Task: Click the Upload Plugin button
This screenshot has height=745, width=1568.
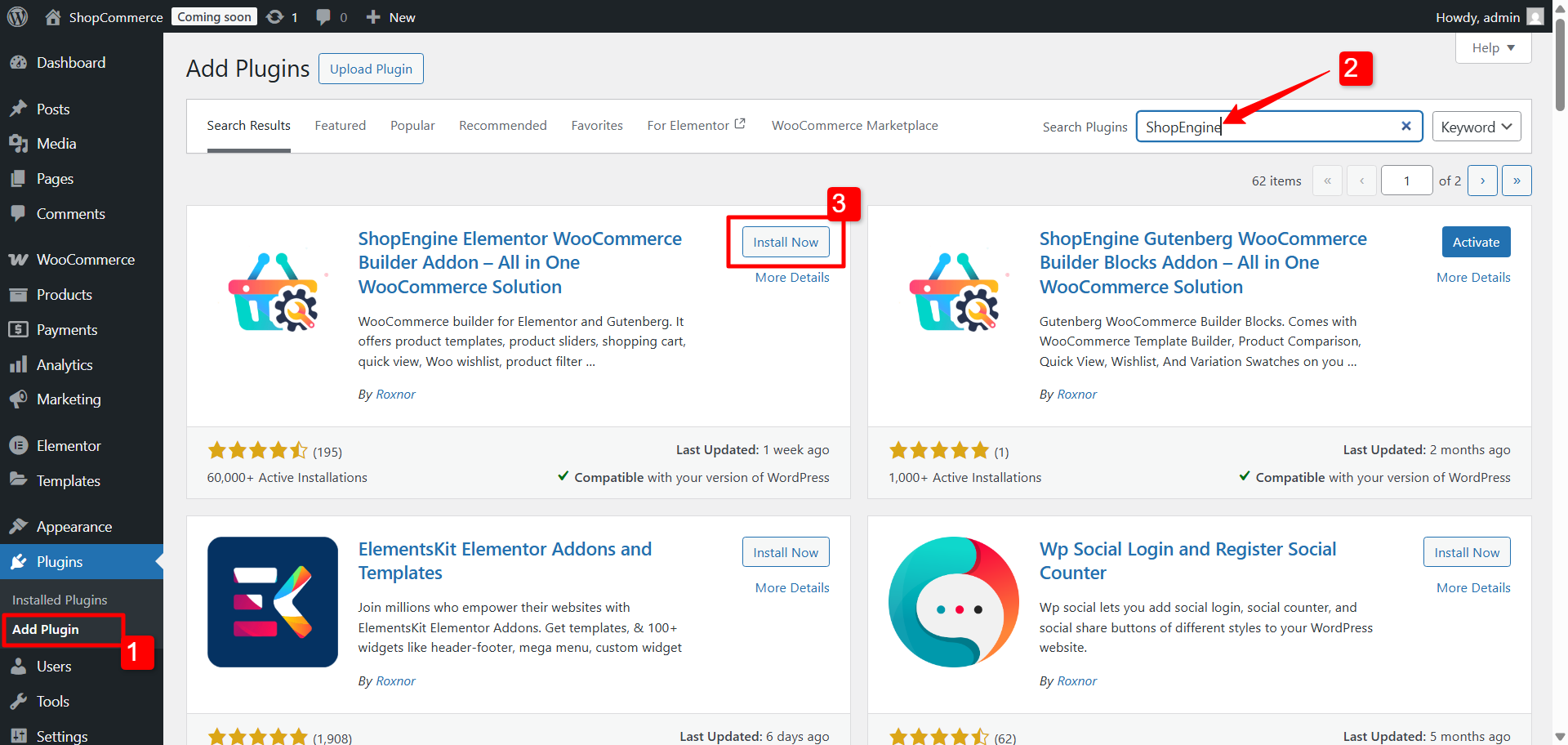Action: point(371,69)
